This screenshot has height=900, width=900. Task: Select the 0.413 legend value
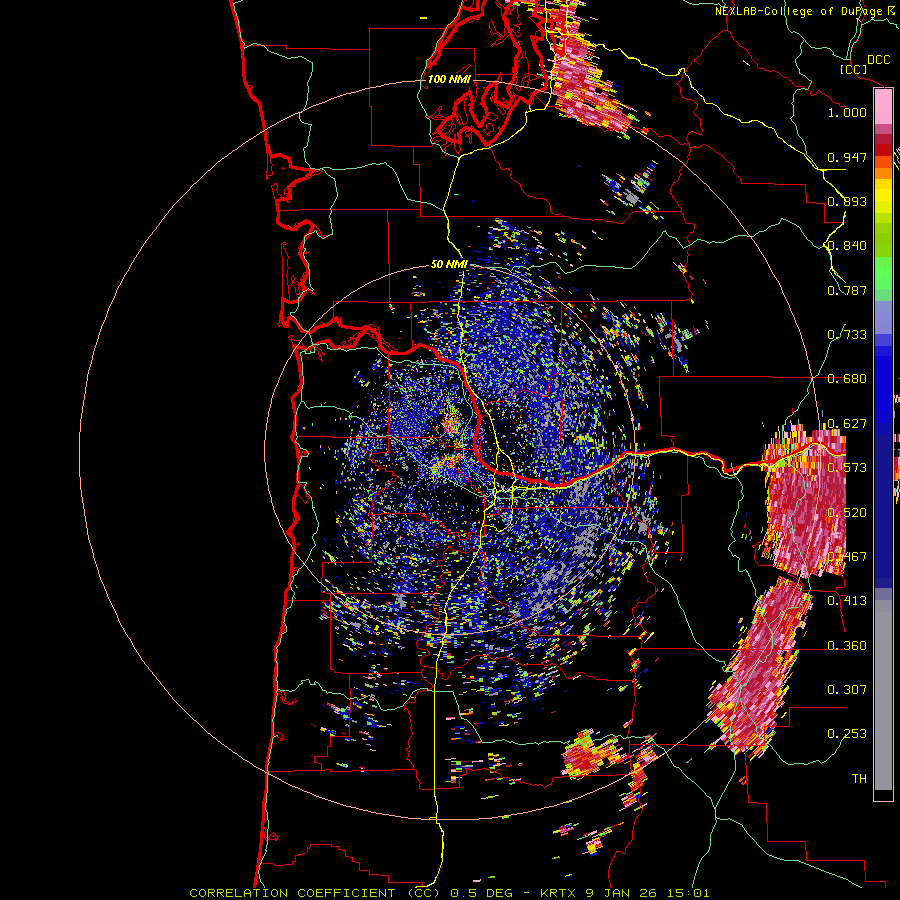pos(847,601)
